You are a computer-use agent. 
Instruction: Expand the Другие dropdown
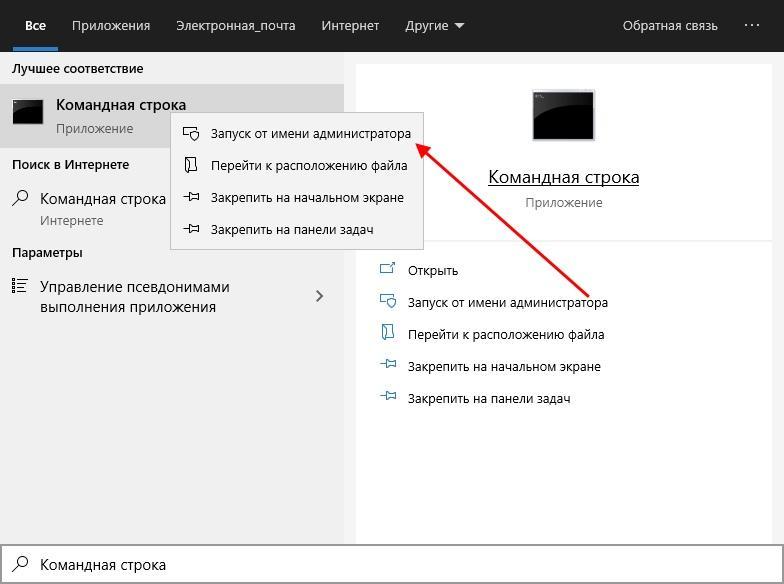tap(434, 26)
